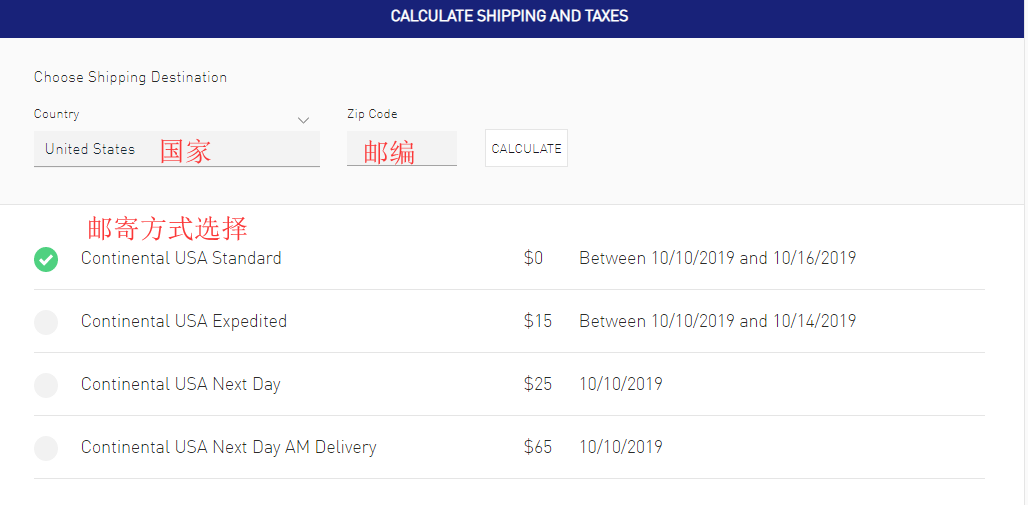
Task: Click the delivery range ending 10/16/2019
Action: pyautogui.click(x=717, y=258)
